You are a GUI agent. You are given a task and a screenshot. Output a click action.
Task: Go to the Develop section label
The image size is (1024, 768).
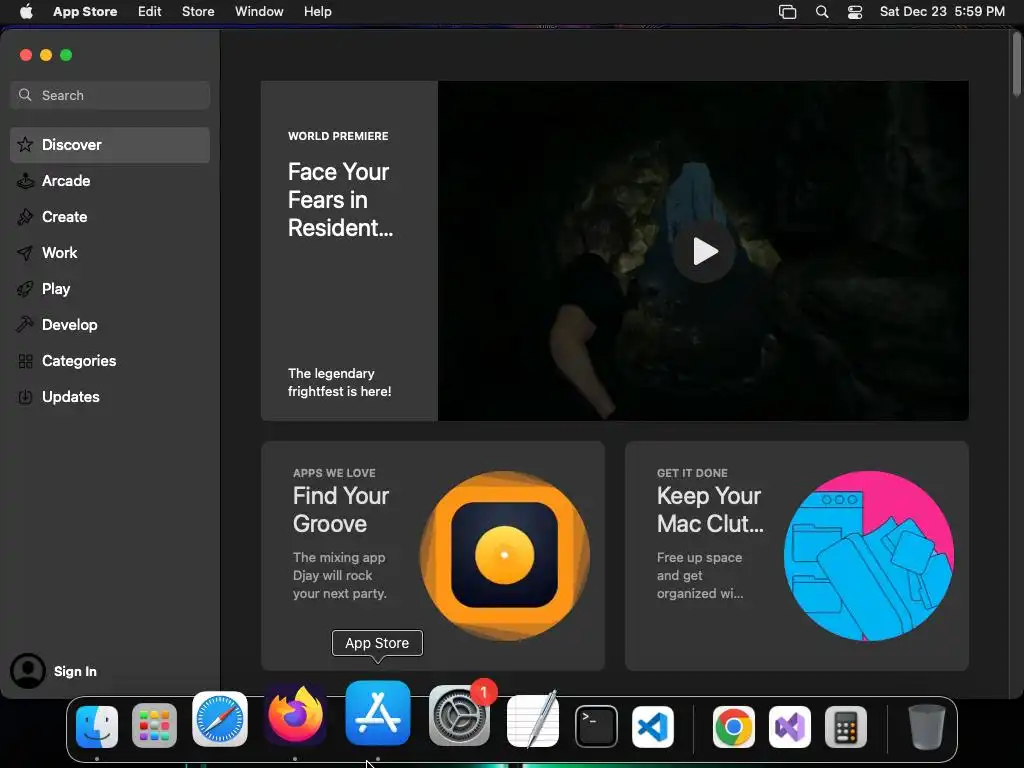point(70,325)
